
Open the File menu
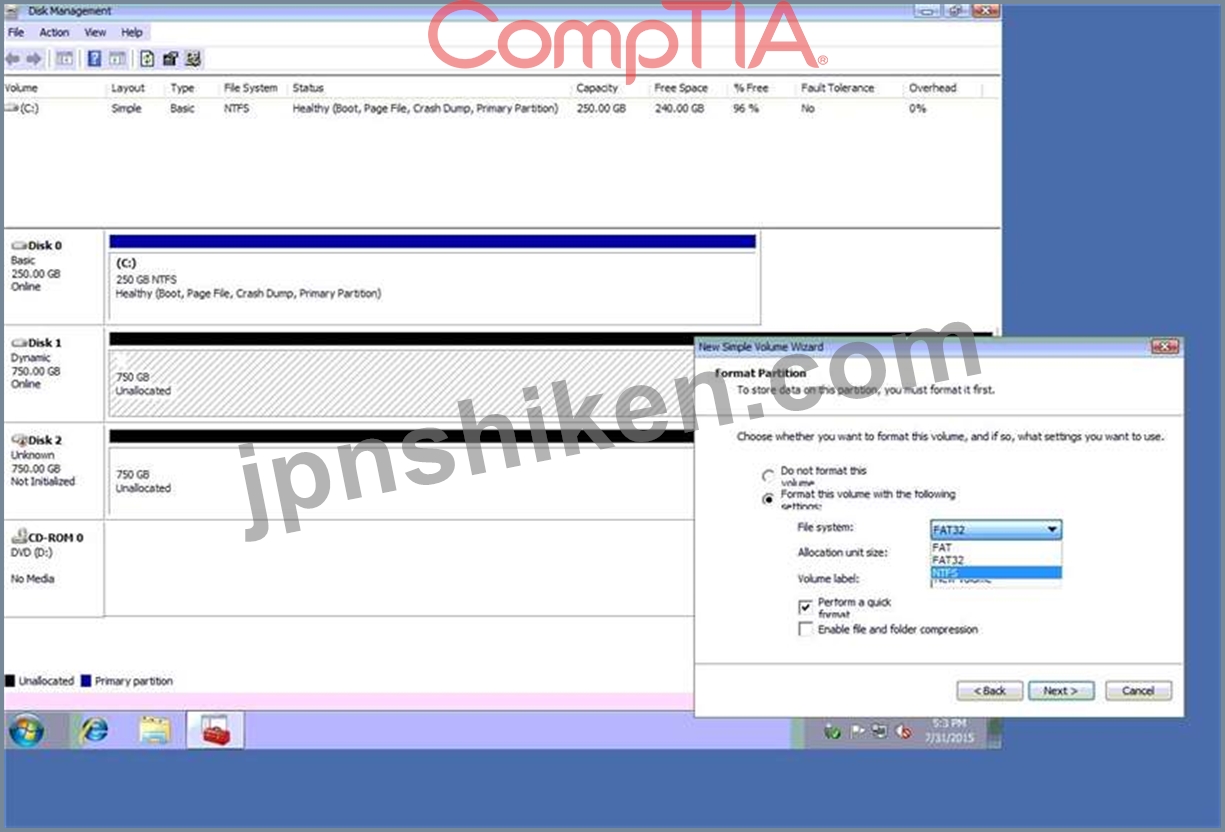16,33
